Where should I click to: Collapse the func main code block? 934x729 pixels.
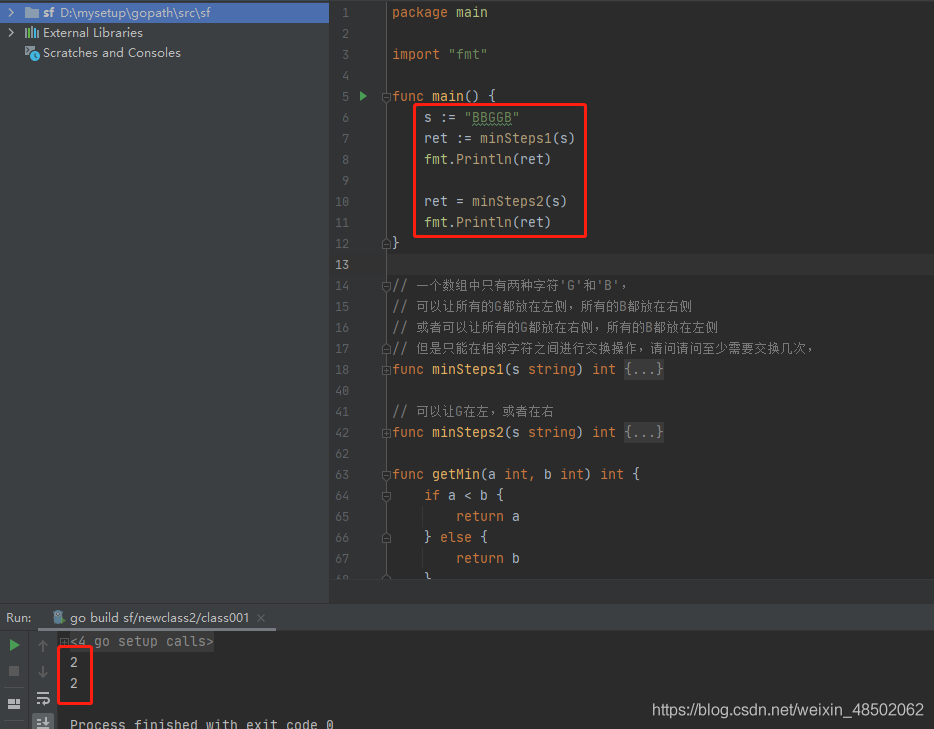coord(386,96)
